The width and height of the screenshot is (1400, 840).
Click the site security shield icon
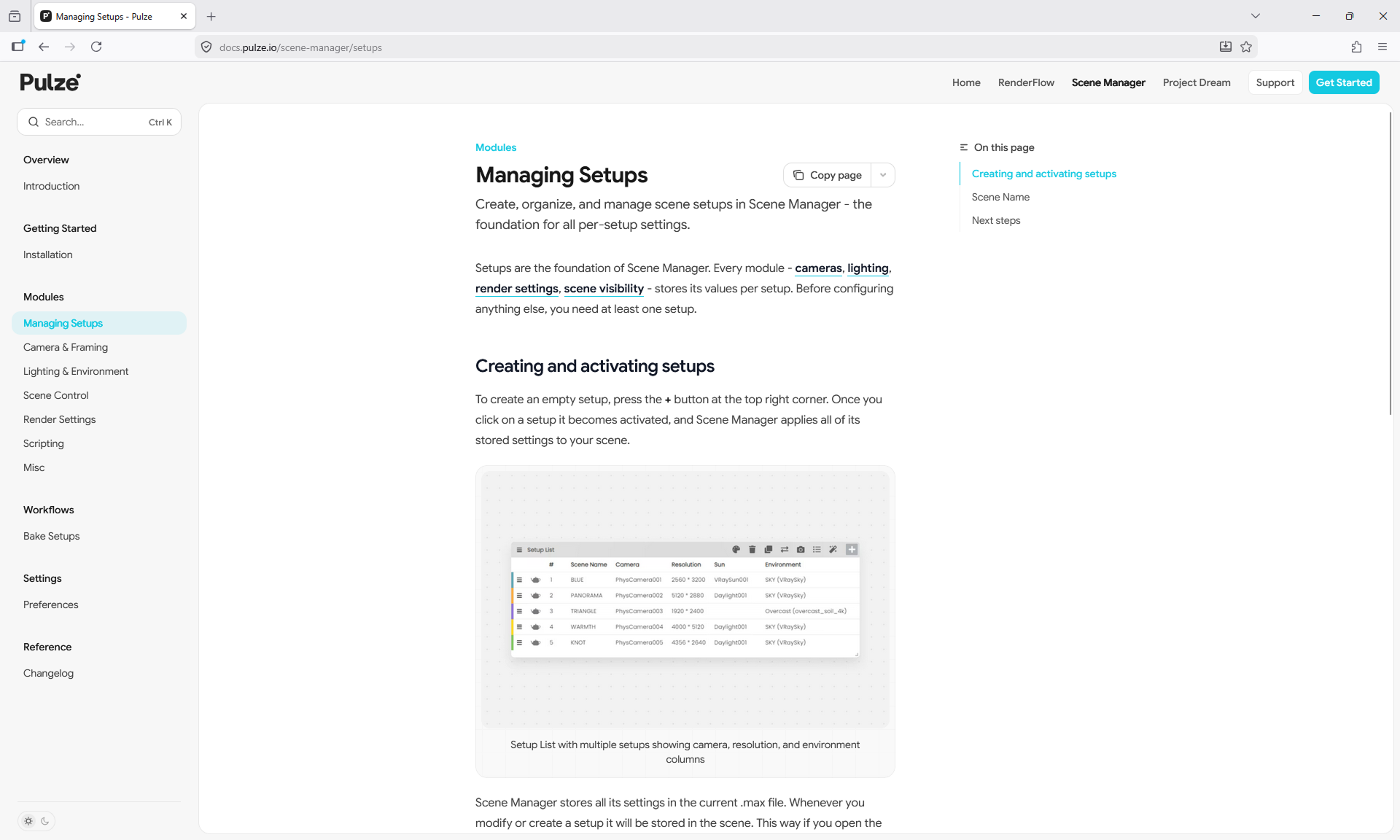[206, 47]
